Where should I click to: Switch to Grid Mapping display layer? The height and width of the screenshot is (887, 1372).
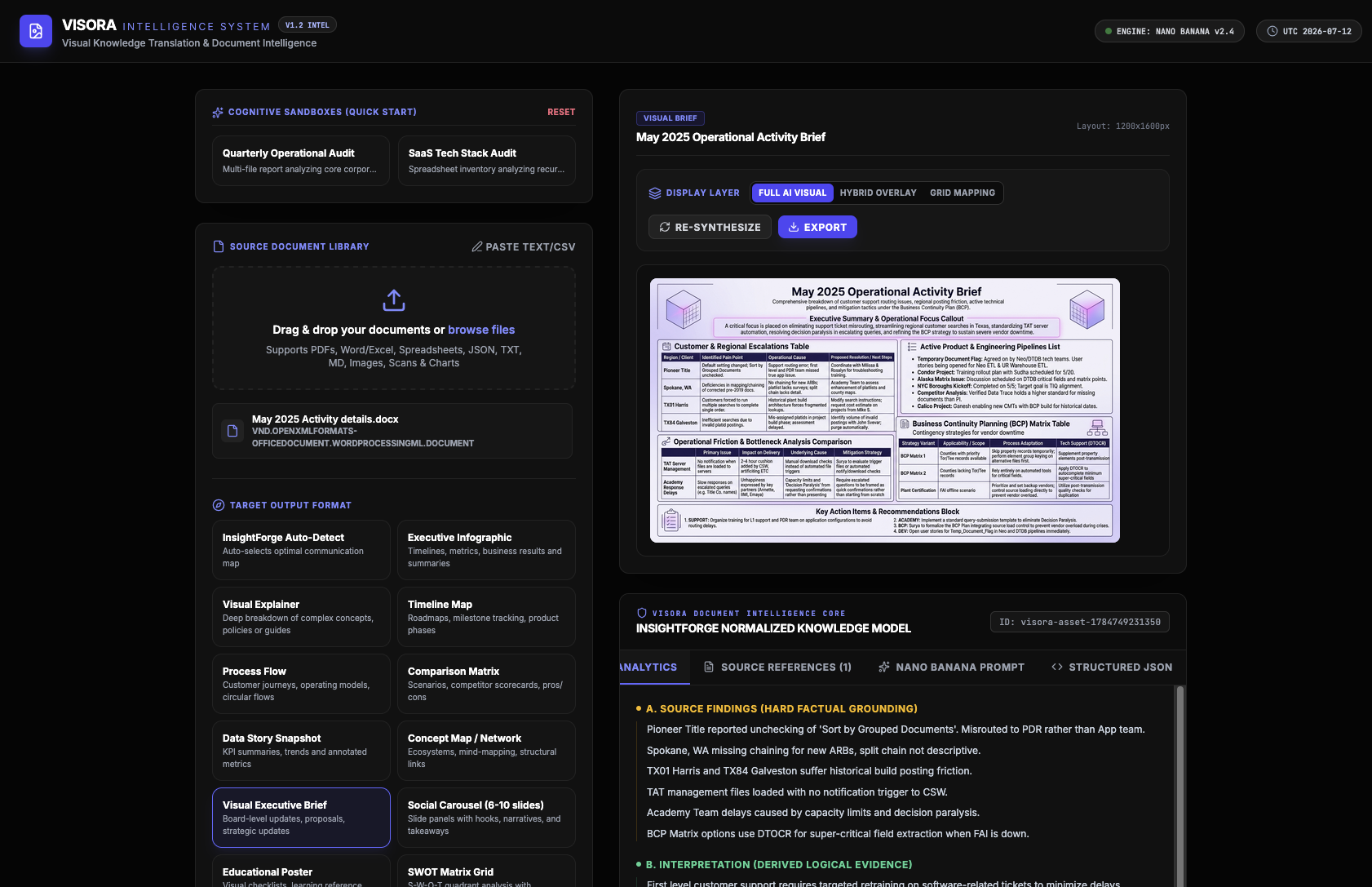tap(963, 193)
